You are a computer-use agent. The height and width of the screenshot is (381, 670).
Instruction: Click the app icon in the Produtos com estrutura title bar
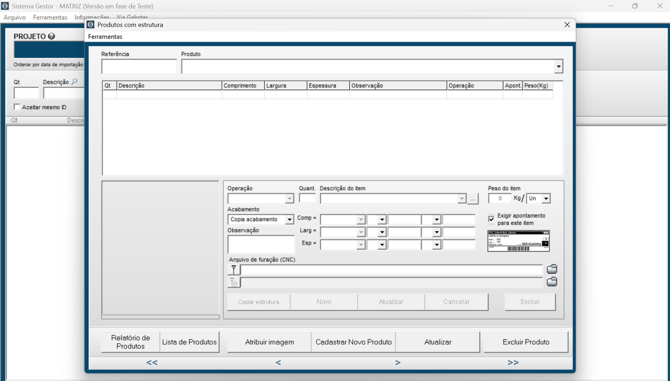91,25
